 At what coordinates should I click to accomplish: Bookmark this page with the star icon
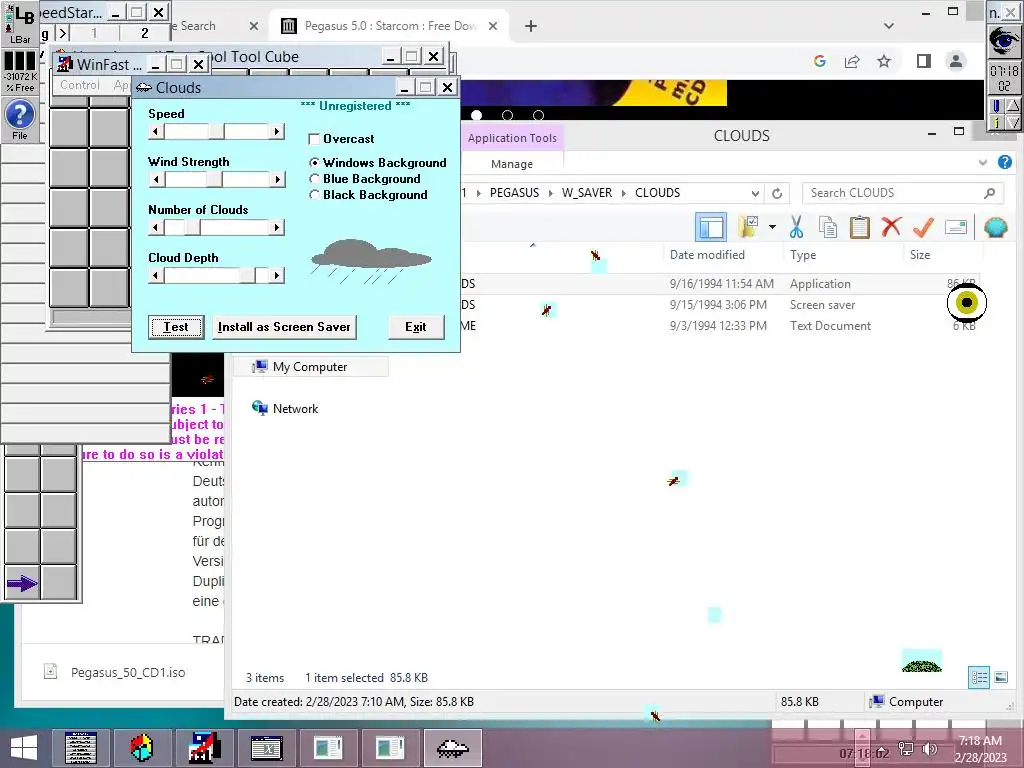pyautogui.click(x=884, y=61)
